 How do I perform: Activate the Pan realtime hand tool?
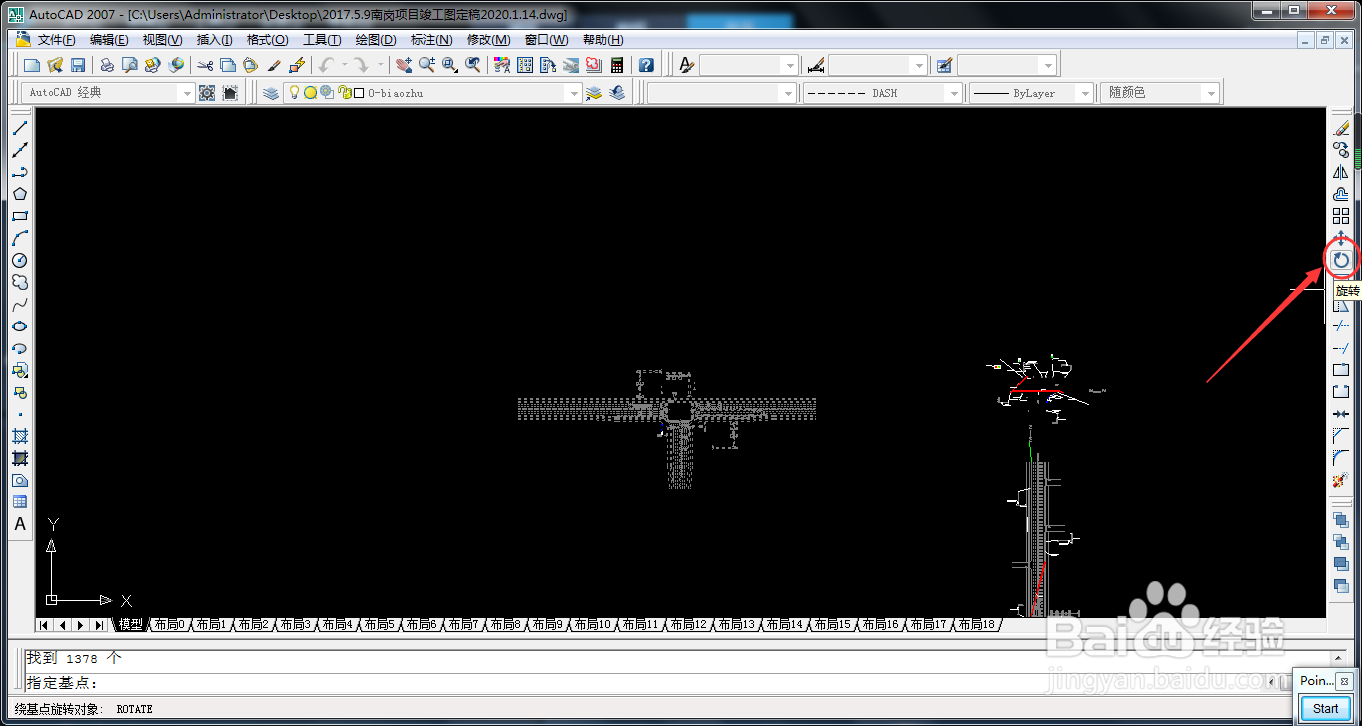tap(404, 65)
